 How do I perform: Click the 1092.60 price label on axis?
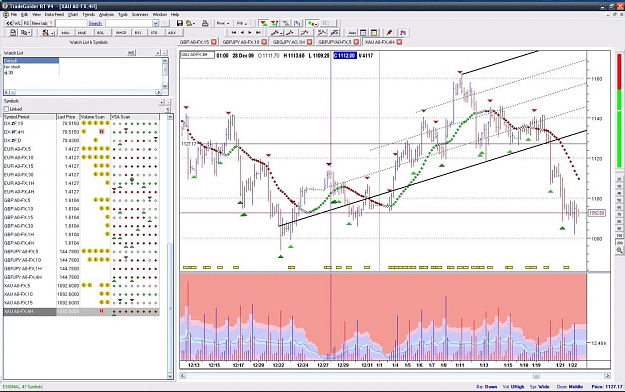click(596, 213)
